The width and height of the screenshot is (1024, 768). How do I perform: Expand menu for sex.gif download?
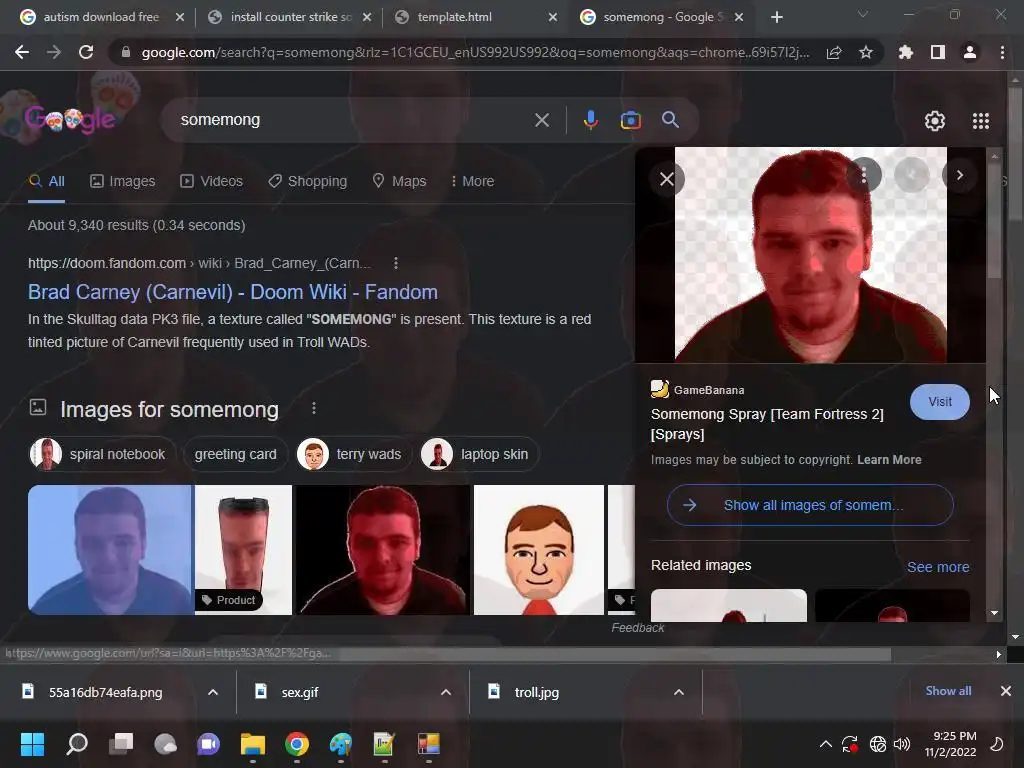coord(445,692)
